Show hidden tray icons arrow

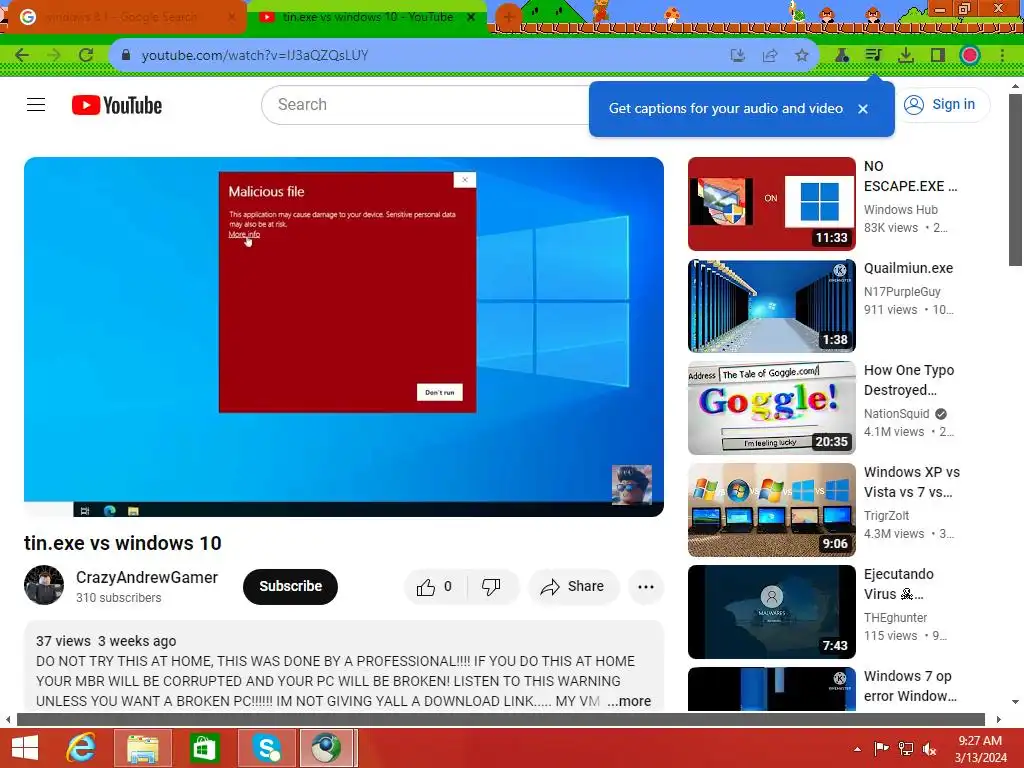tap(857, 749)
